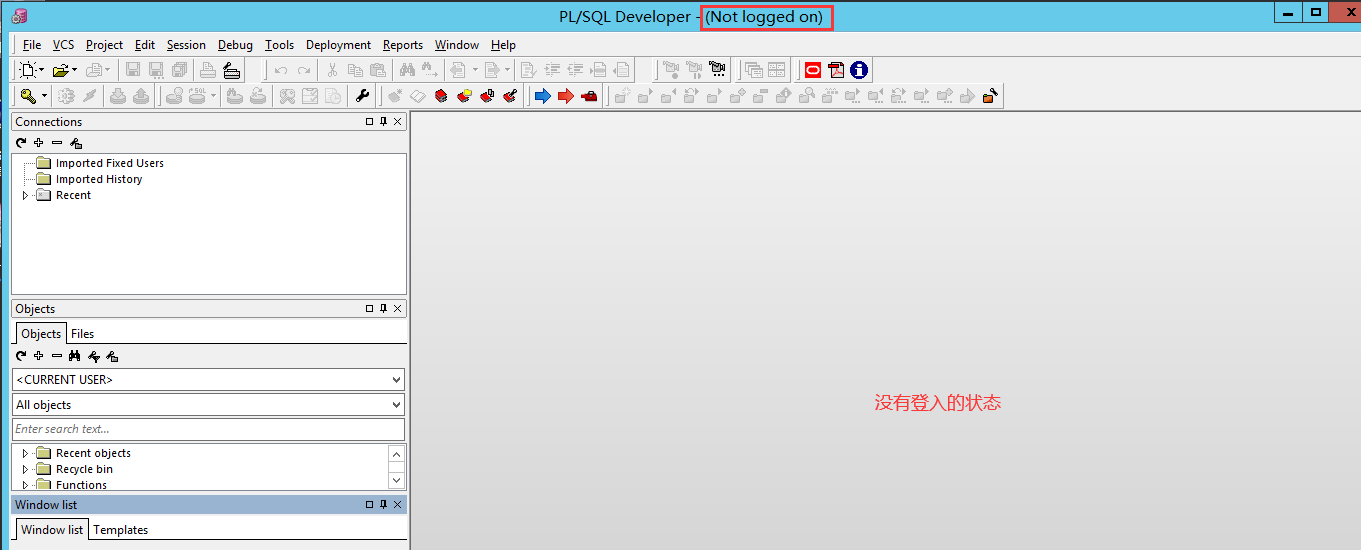Open the Open-folder dropdown arrow
Viewport: 1361px width, 550px height.
(75, 70)
